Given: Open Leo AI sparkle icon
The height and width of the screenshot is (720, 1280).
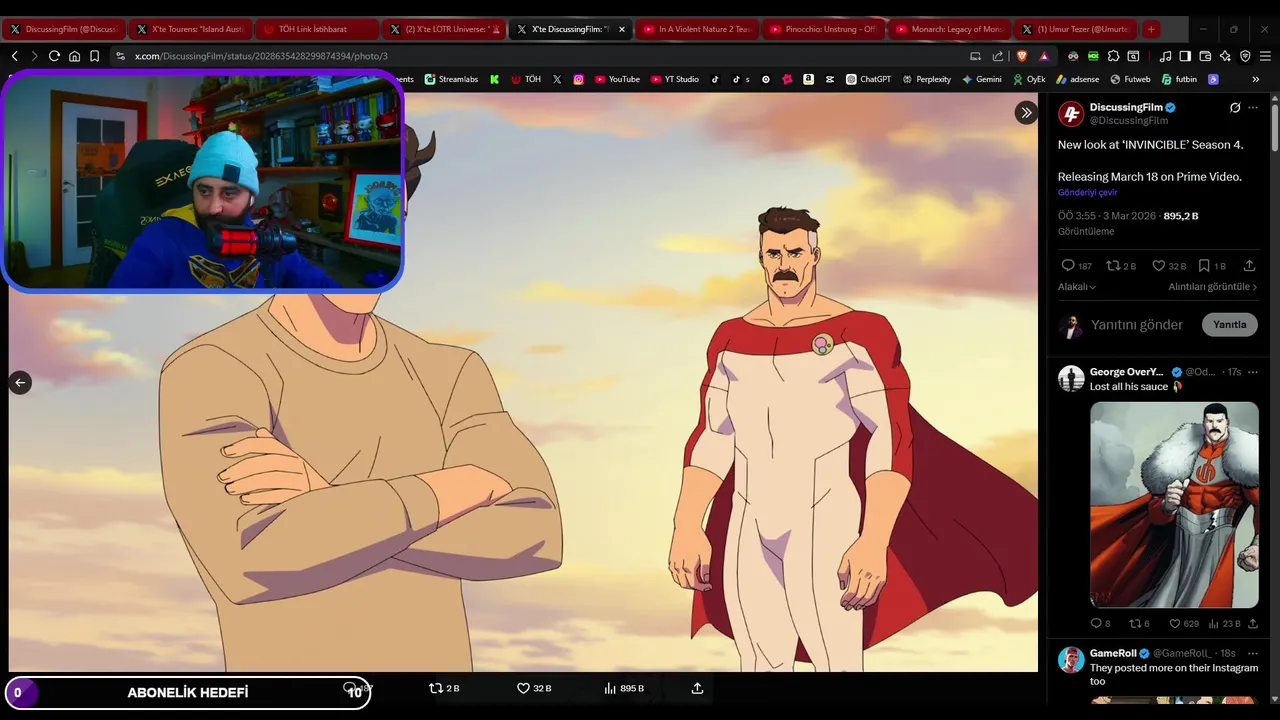Looking at the screenshot, I should 1225,56.
